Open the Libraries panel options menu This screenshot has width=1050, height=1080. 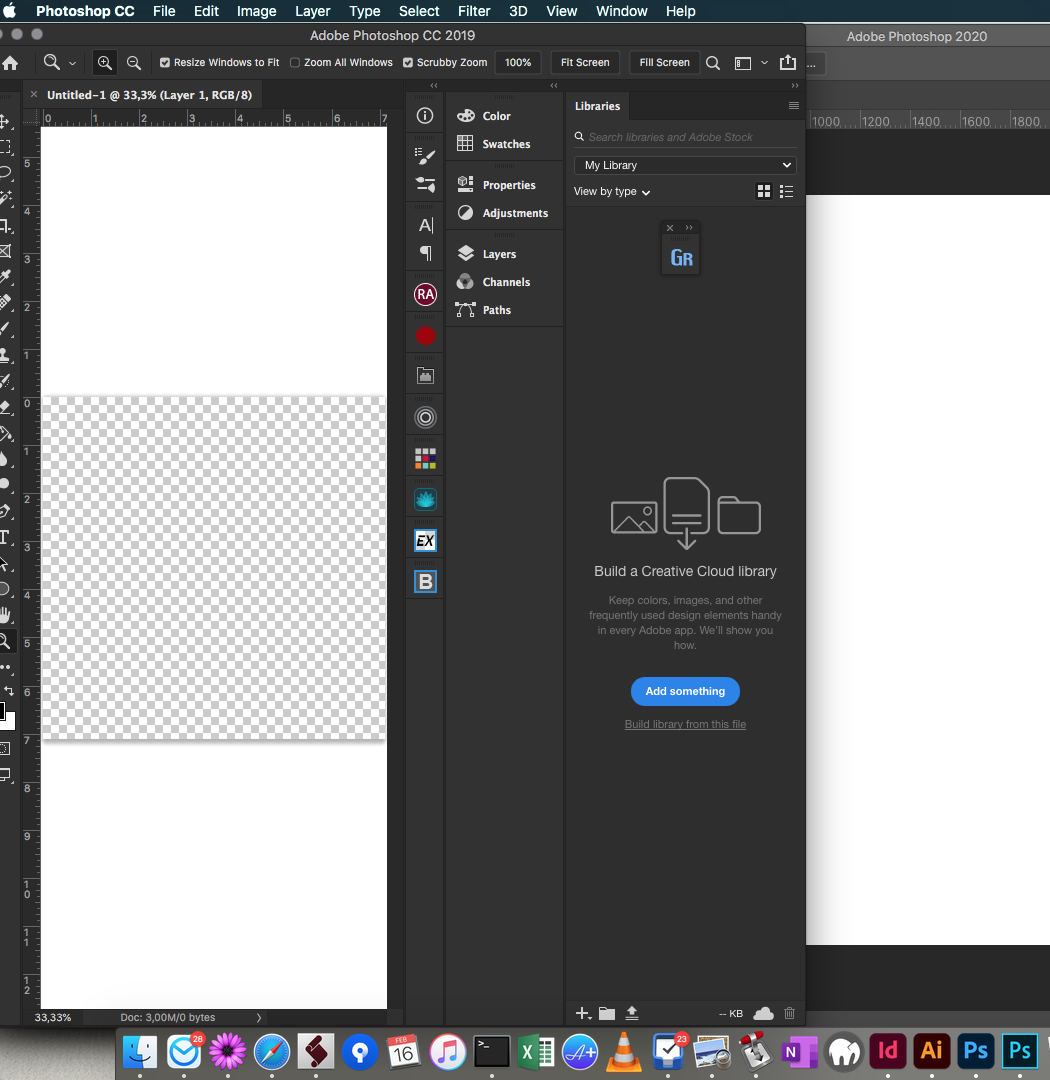794,106
